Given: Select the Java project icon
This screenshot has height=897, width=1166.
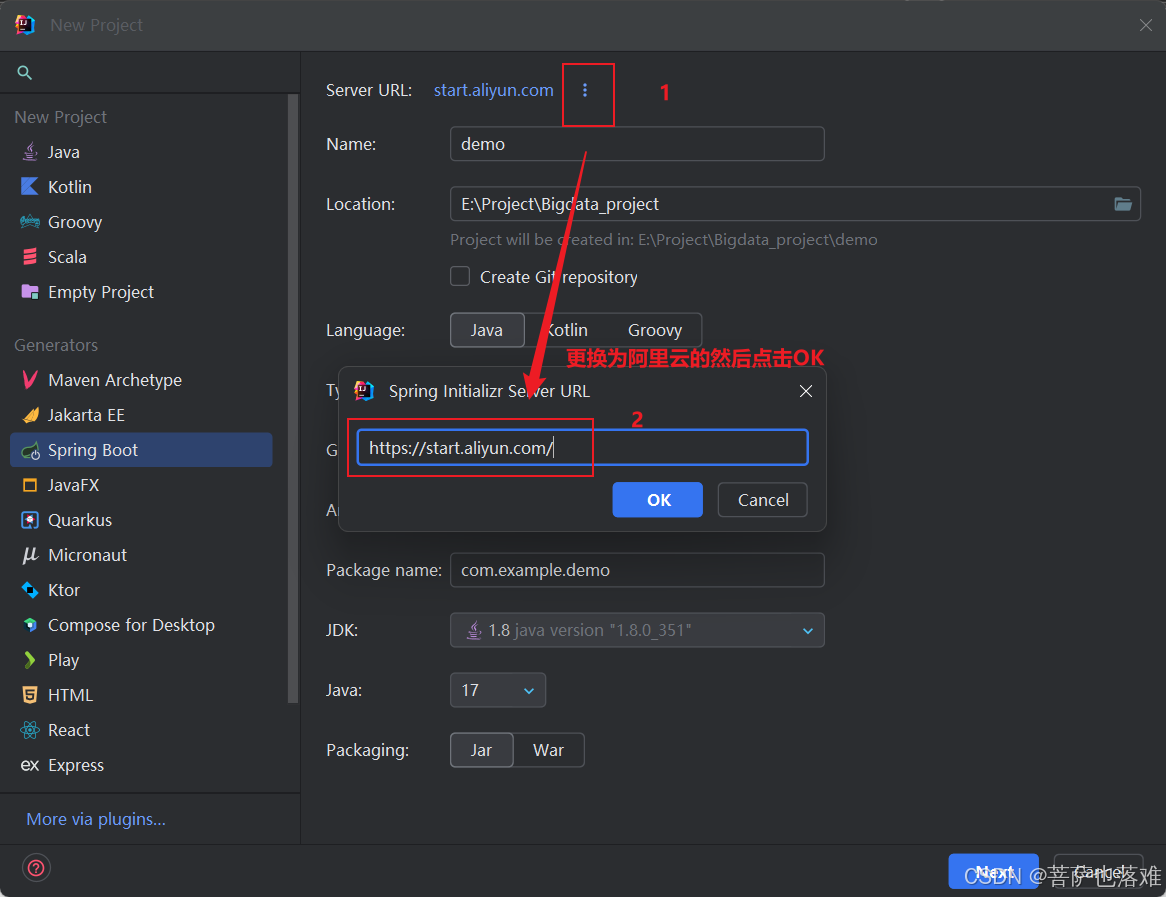Looking at the screenshot, I should tap(30, 152).
